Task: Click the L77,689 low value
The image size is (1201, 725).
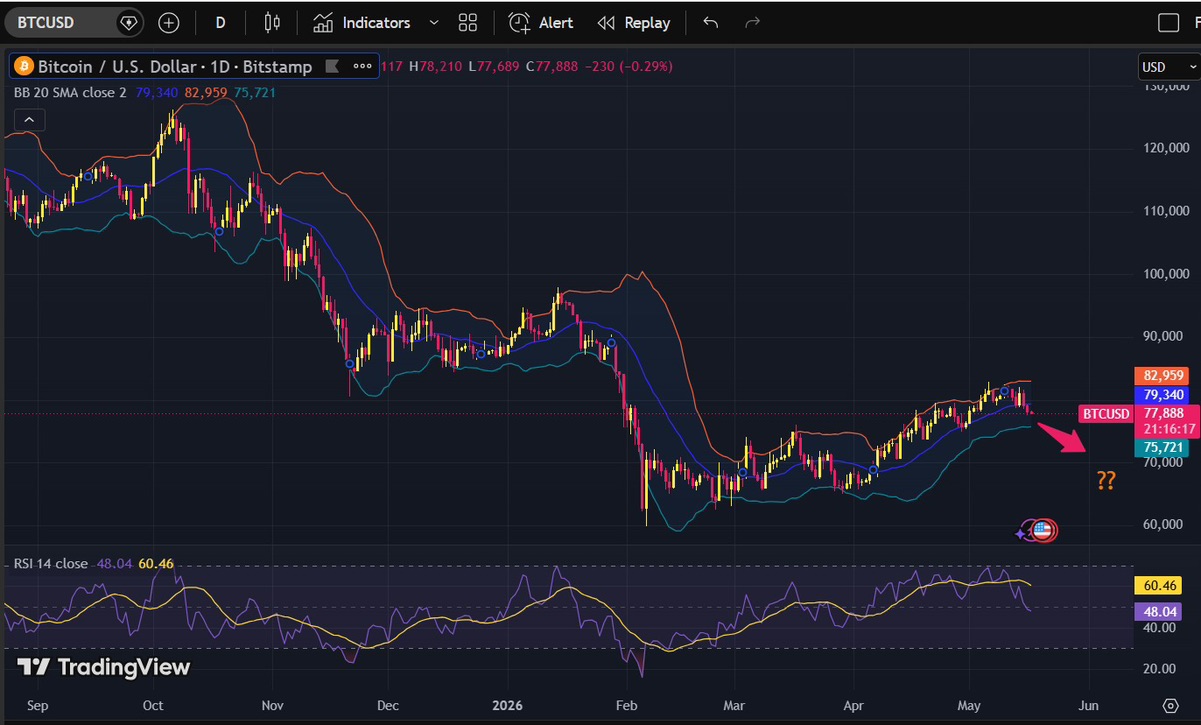Action: point(494,66)
